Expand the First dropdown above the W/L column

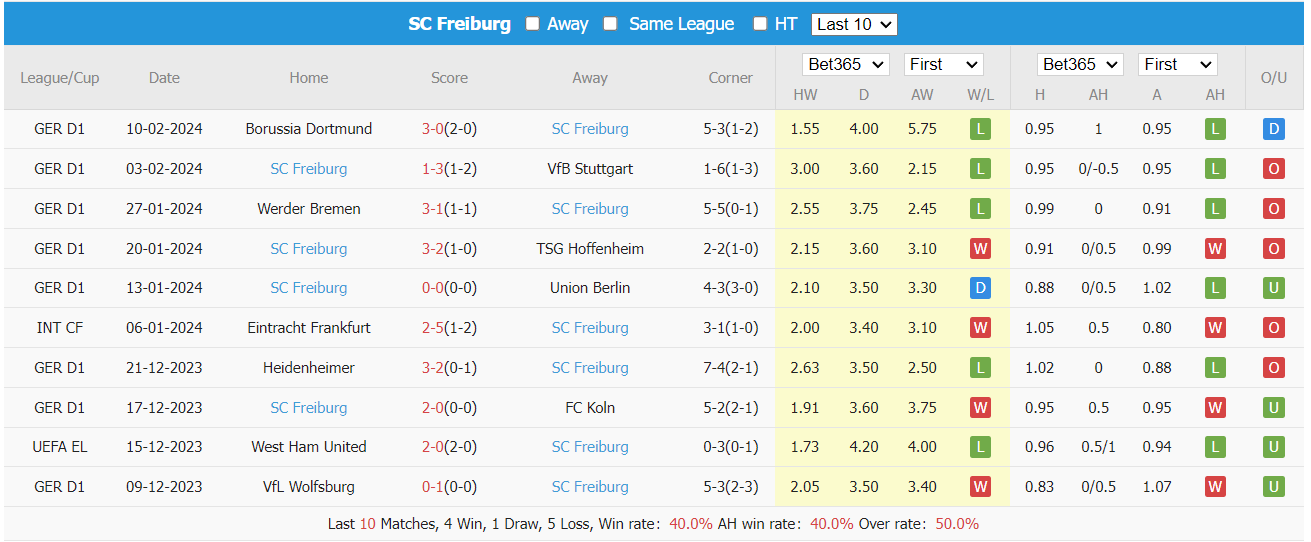[x=943, y=64]
